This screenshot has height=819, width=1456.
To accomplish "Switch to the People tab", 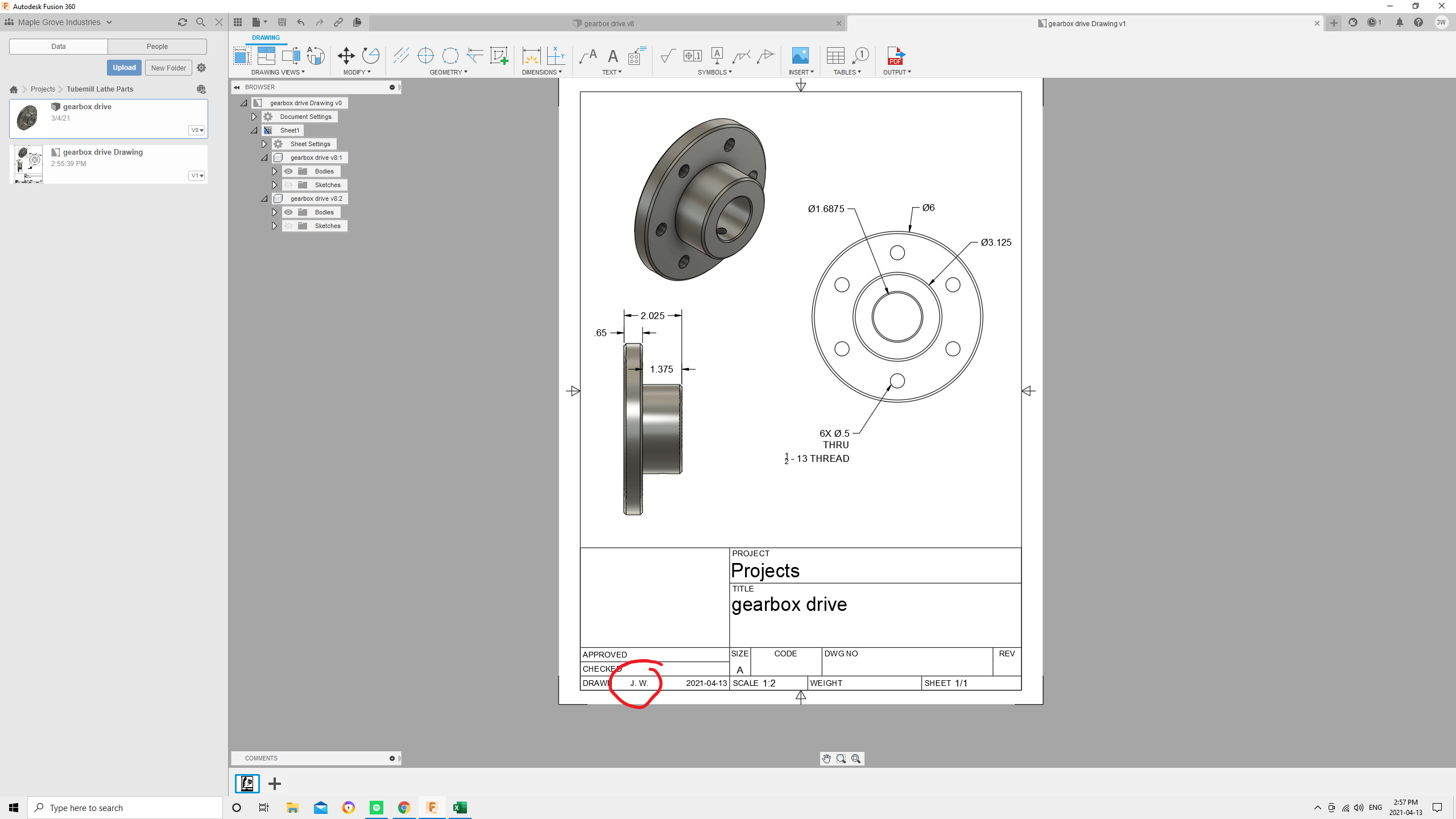I will (157, 46).
